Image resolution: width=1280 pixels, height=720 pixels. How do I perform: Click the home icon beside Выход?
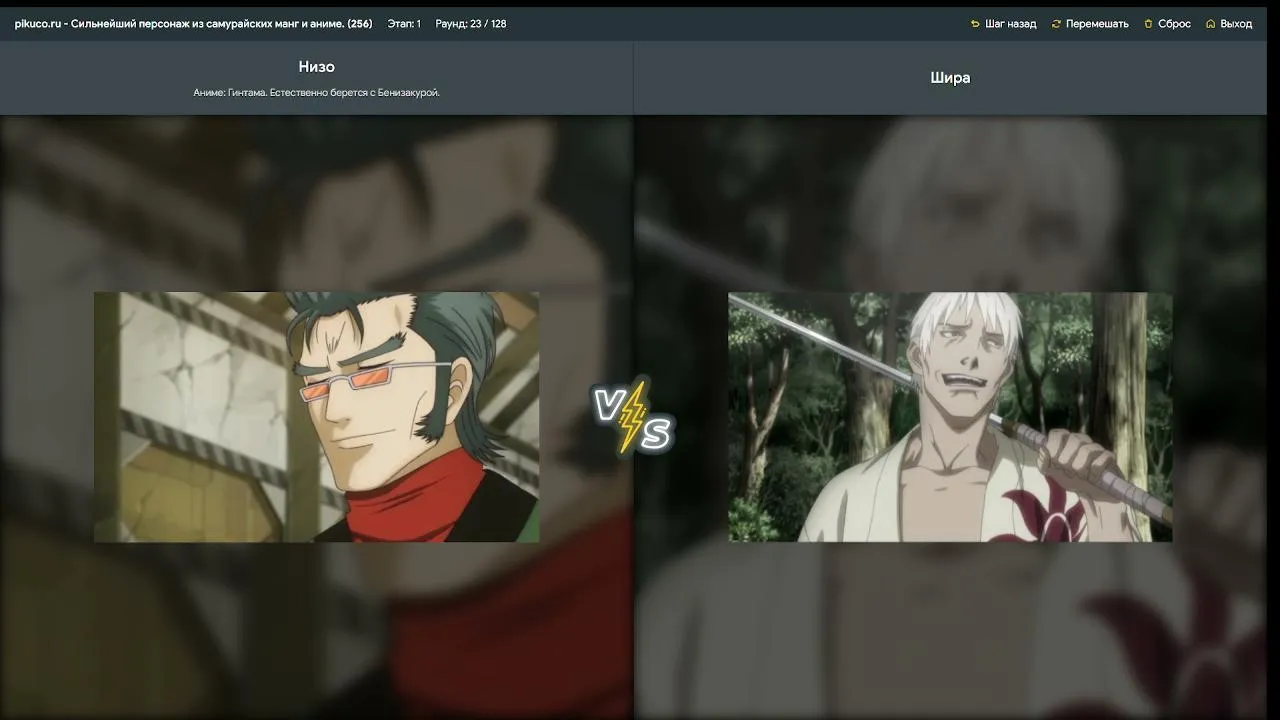[1211, 24]
